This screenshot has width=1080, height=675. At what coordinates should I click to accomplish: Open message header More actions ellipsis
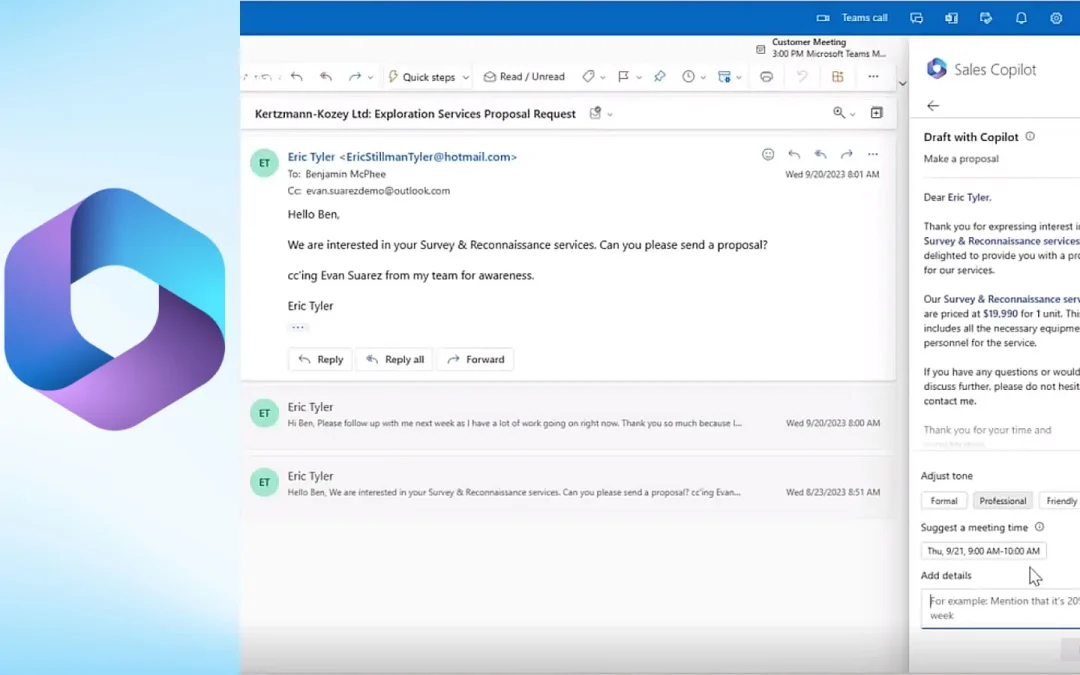pos(873,154)
